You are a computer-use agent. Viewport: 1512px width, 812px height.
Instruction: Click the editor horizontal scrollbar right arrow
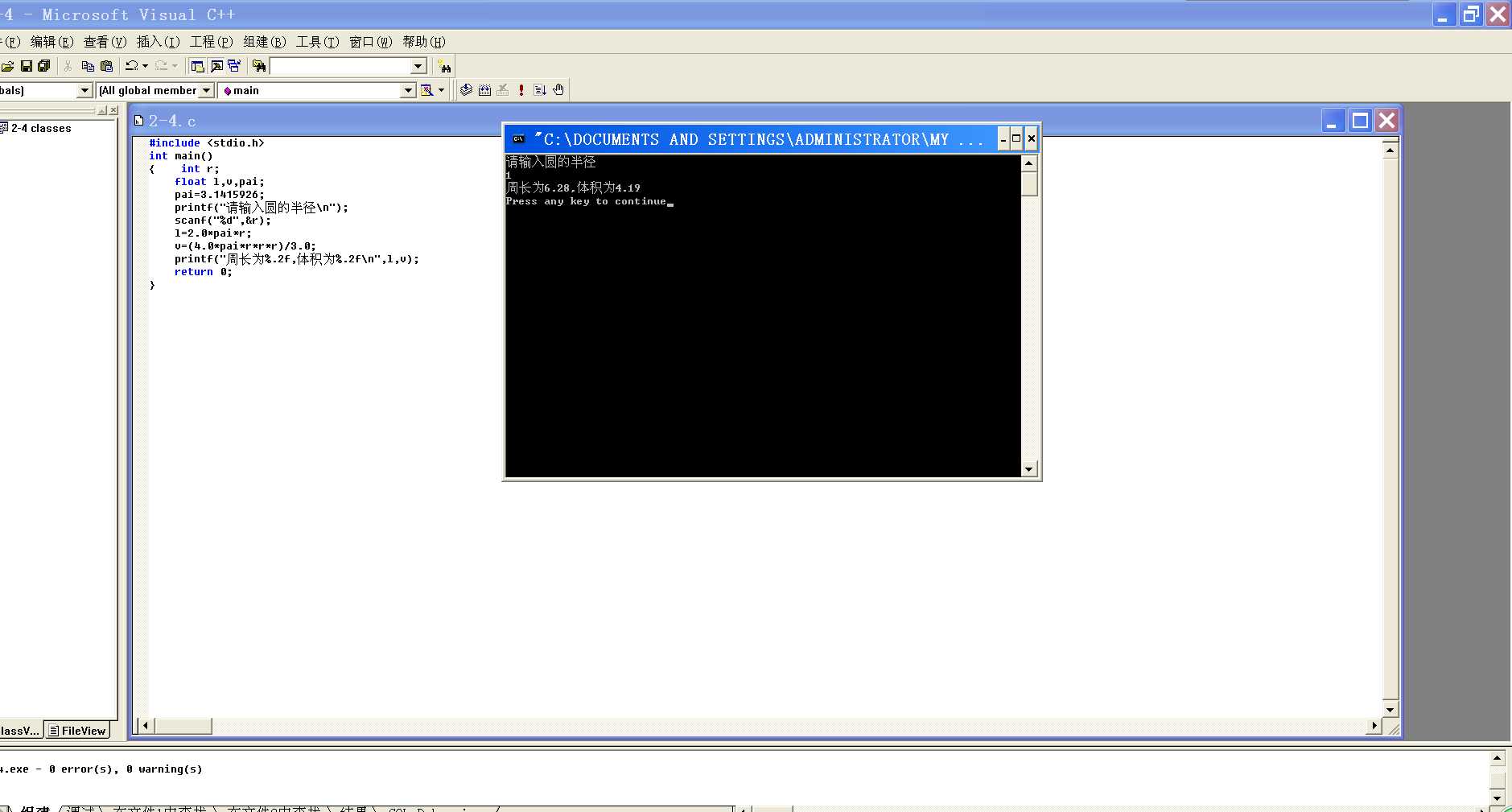point(1374,726)
